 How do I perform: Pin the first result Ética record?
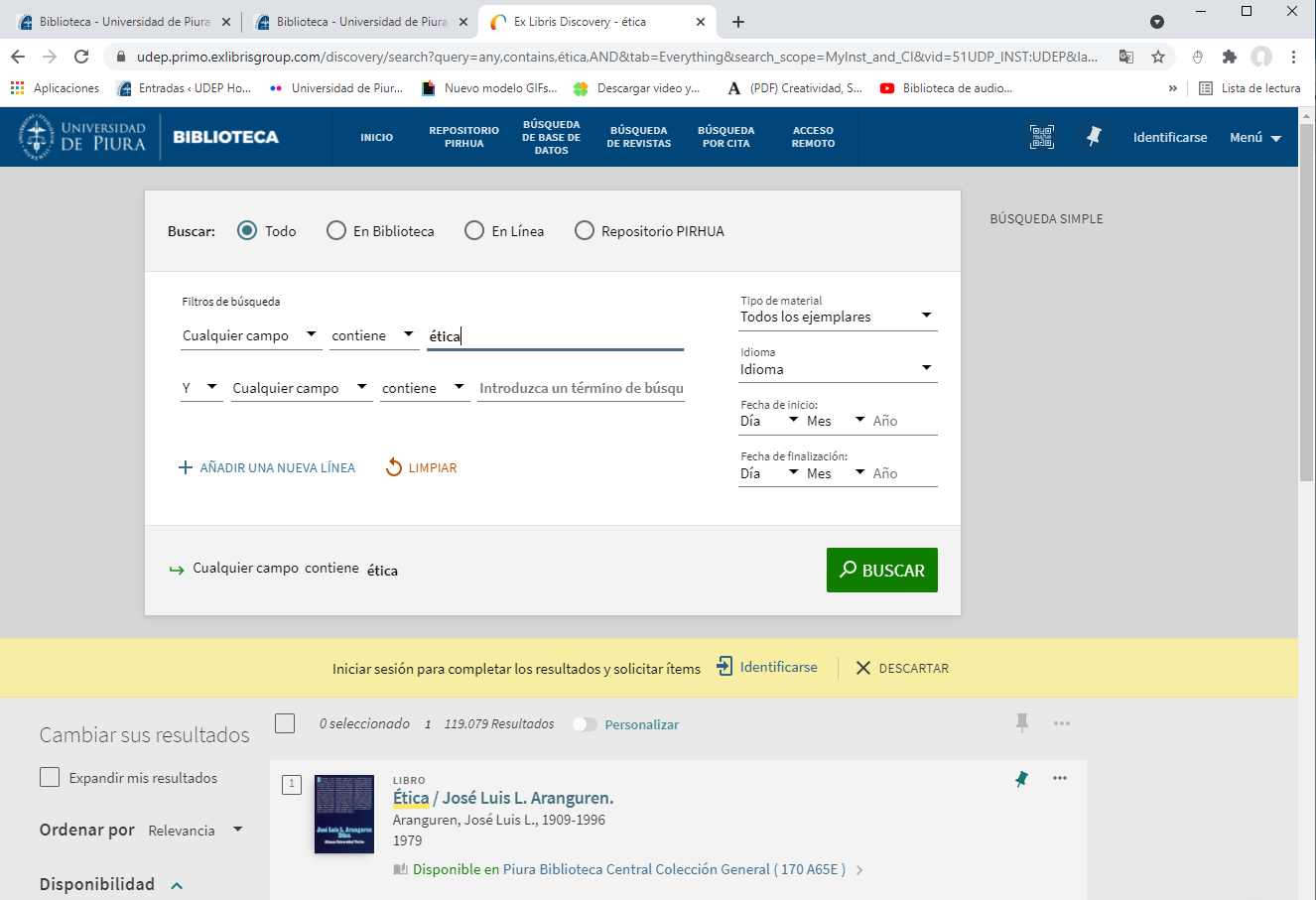pos(1021,779)
